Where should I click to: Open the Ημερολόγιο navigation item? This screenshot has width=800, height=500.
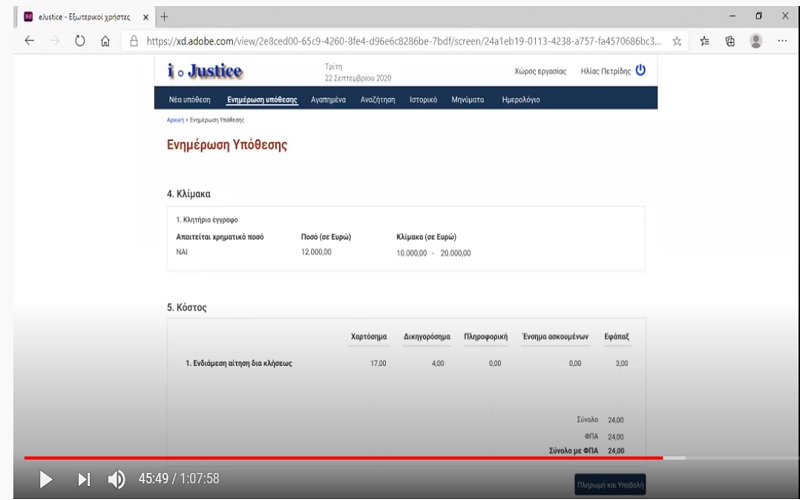[519, 100]
